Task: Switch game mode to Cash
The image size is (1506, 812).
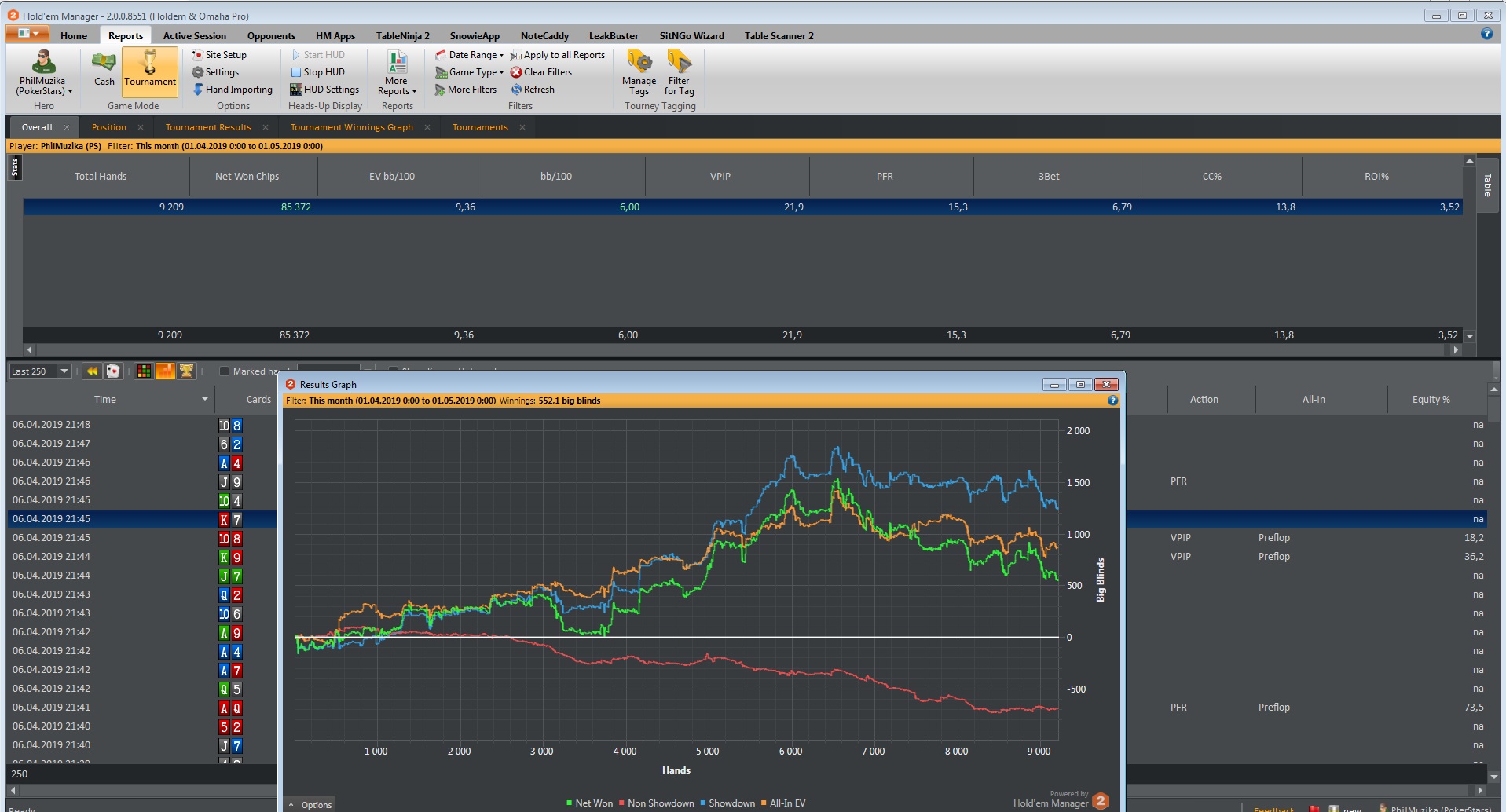Action: pyautogui.click(x=104, y=68)
